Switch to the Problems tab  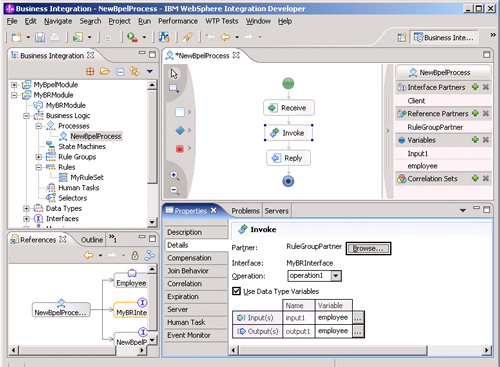245,211
